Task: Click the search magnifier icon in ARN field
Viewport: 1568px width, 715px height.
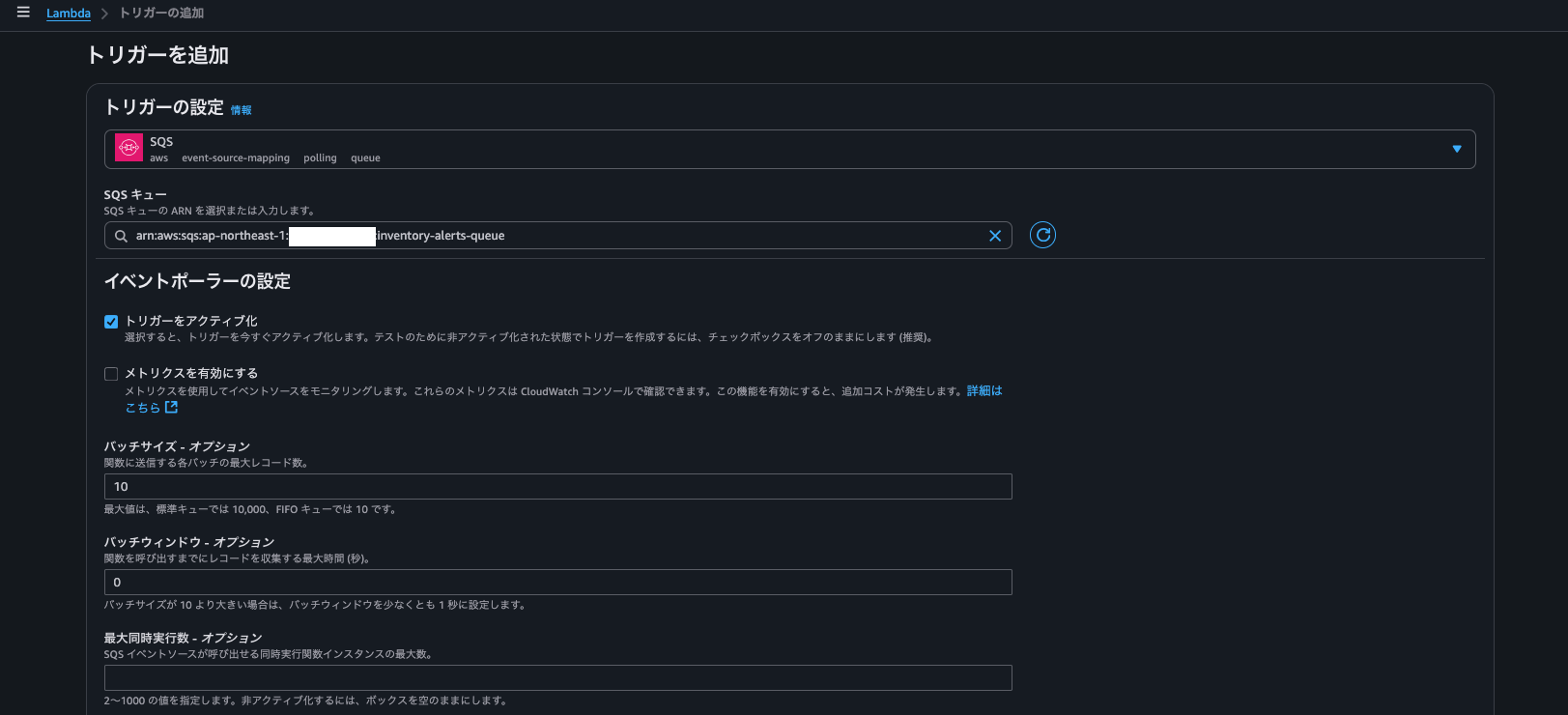Action: pyautogui.click(x=121, y=236)
